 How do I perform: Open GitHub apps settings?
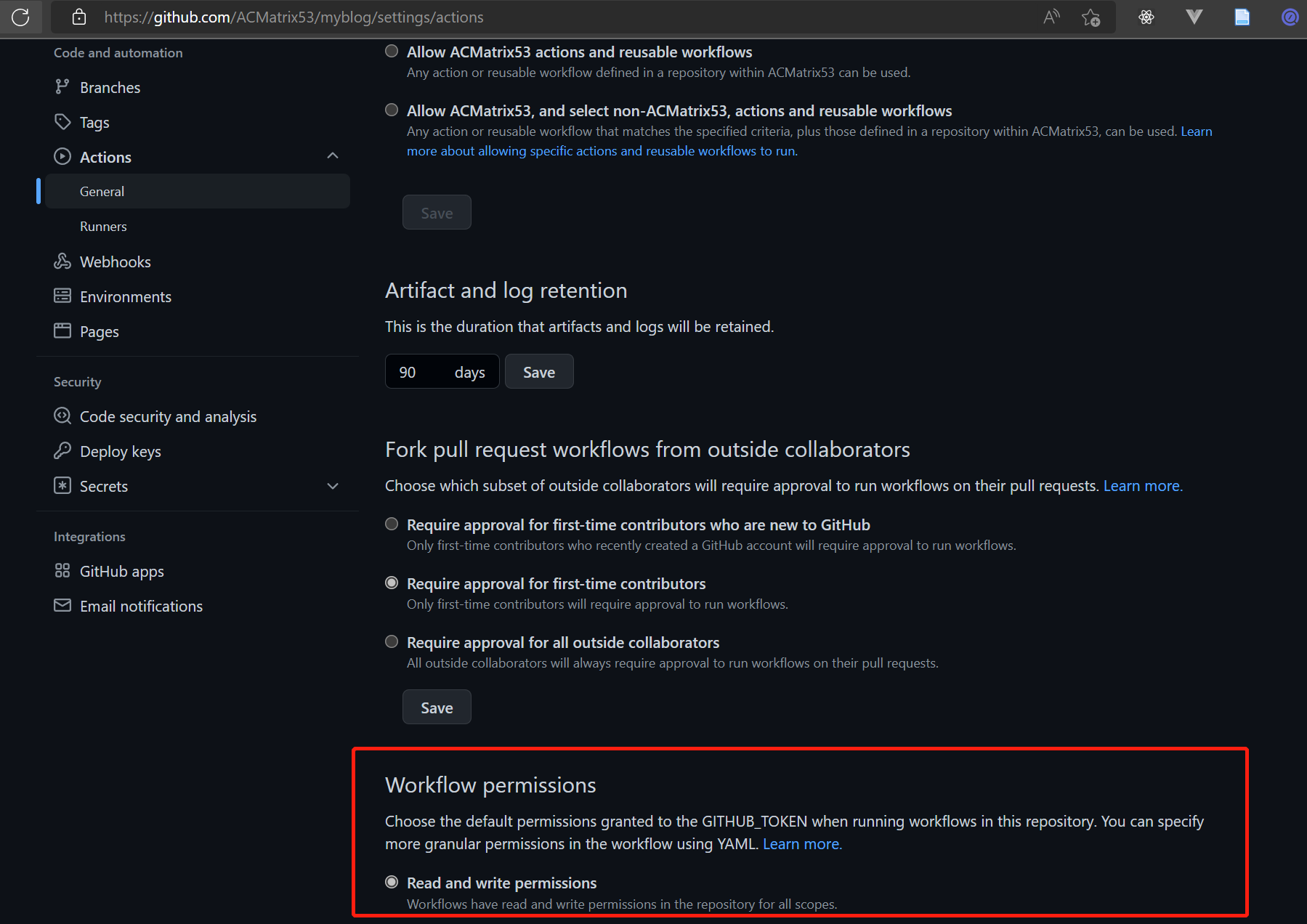122,571
